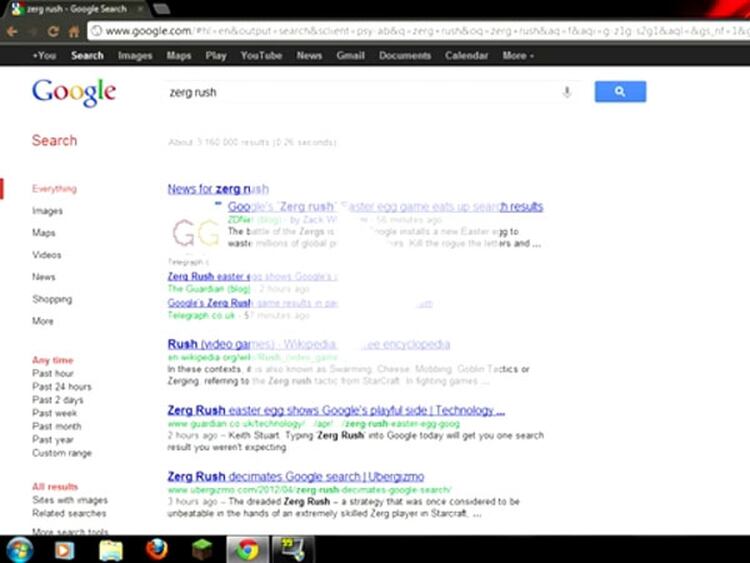Select Videos in left sidebar

pyautogui.click(x=46, y=255)
